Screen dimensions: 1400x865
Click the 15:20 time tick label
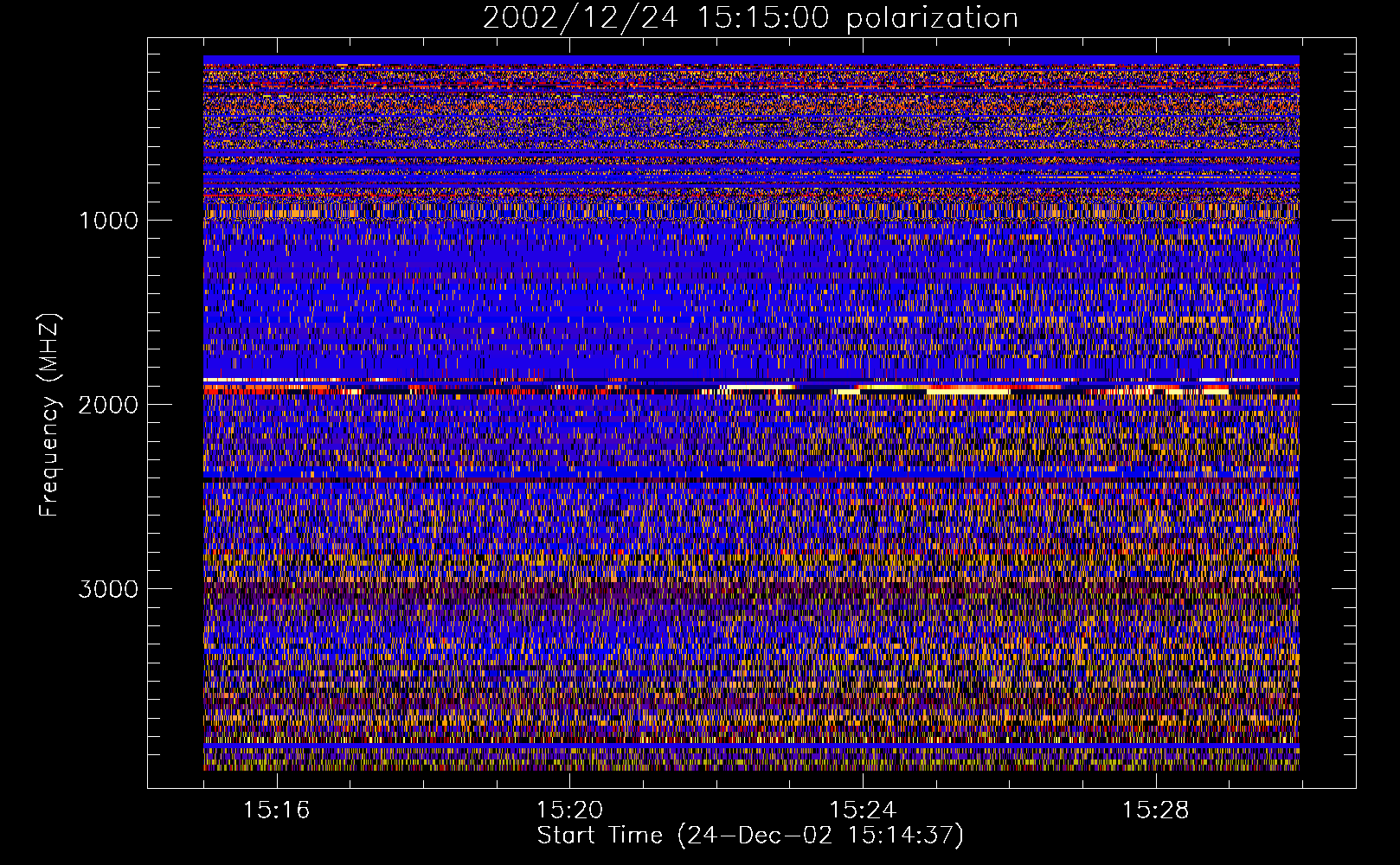click(x=569, y=811)
